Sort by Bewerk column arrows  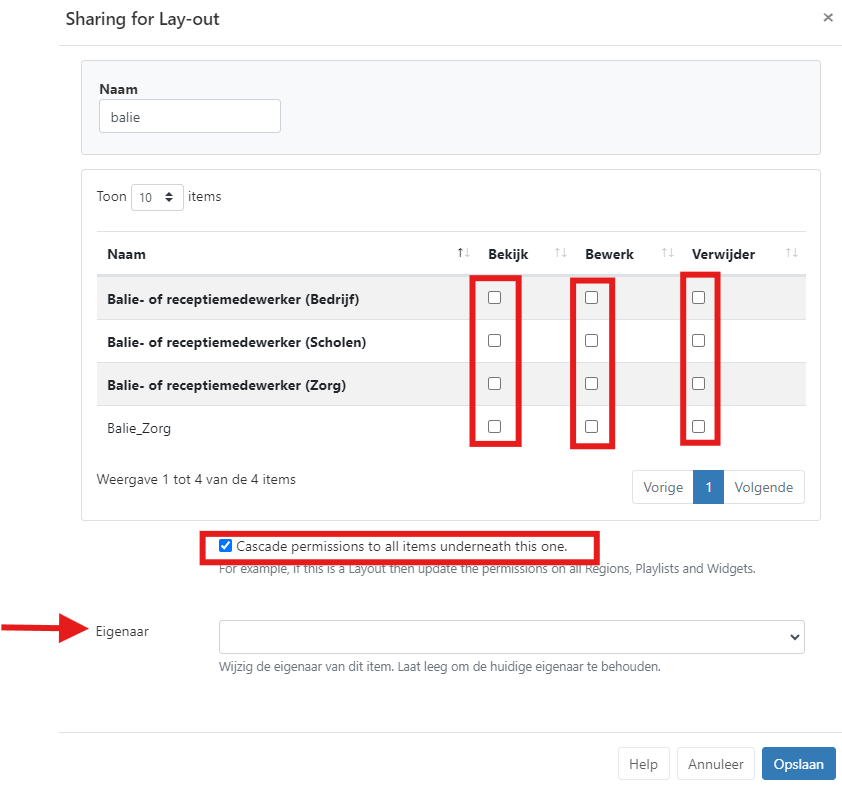(x=668, y=254)
